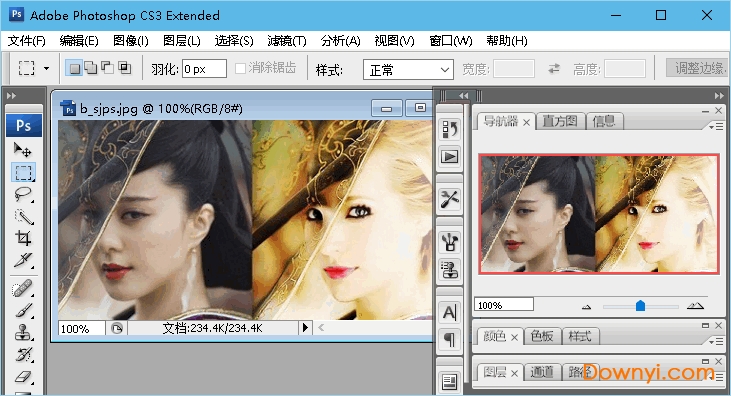Open the 图像(I) menu
The image size is (731, 396).
click(x=131, y=41)
